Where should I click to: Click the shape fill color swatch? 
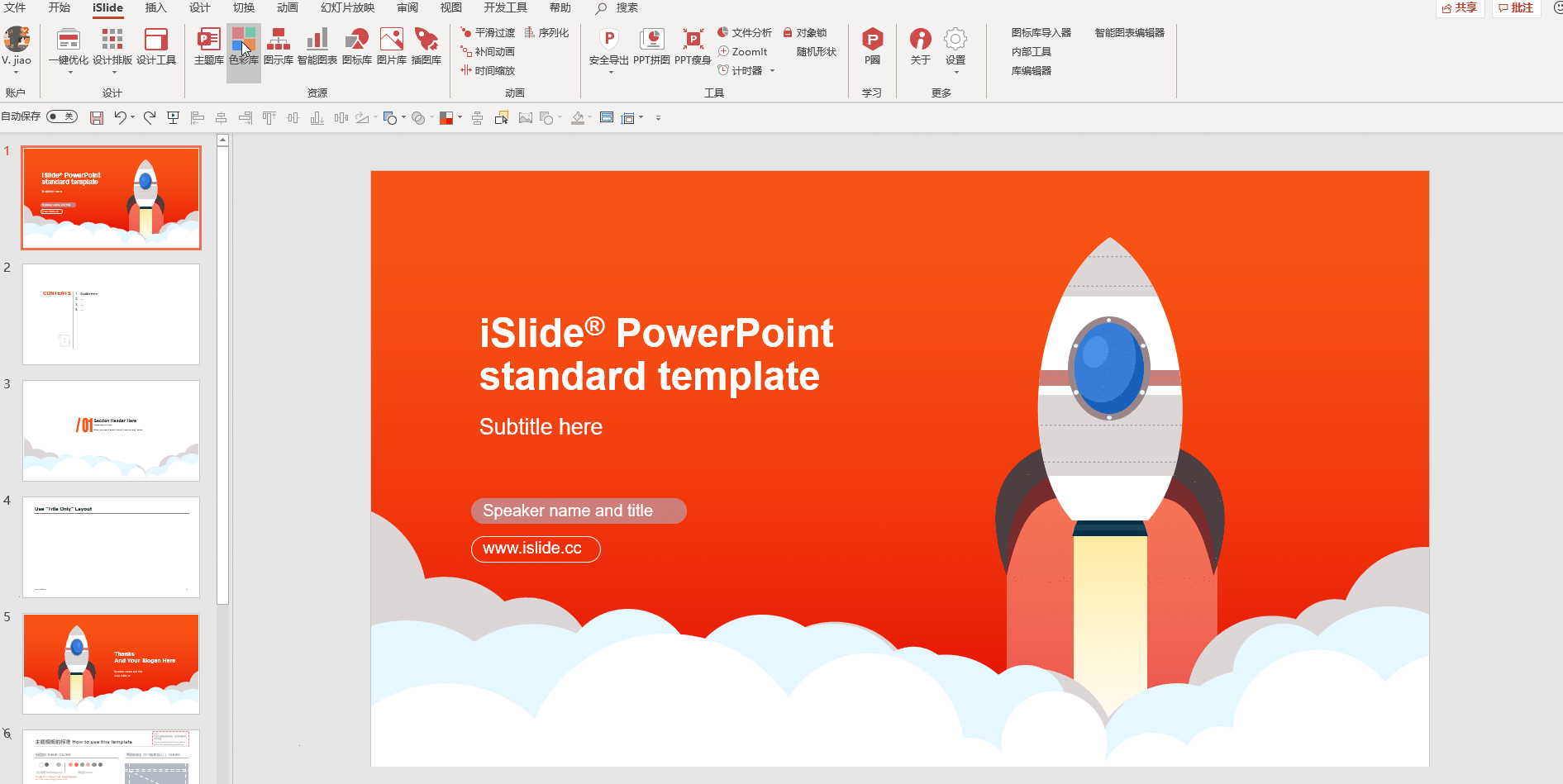click(x=446, y=118)
